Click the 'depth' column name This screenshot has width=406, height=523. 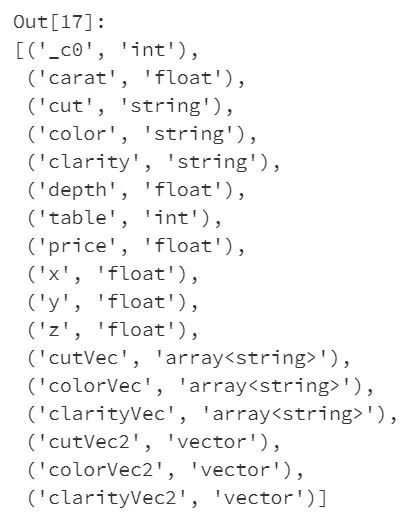pyautogui.click(x=77, y=190)
